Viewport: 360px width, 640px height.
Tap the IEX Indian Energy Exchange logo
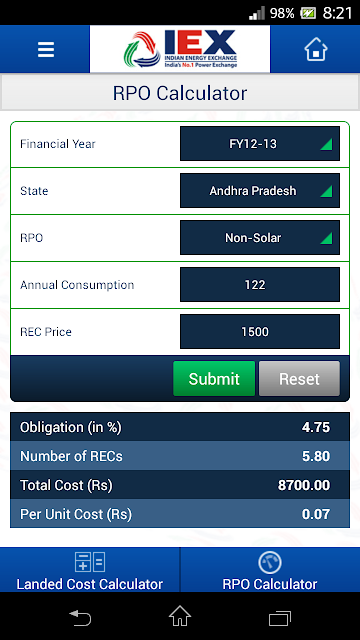point(180,49)
